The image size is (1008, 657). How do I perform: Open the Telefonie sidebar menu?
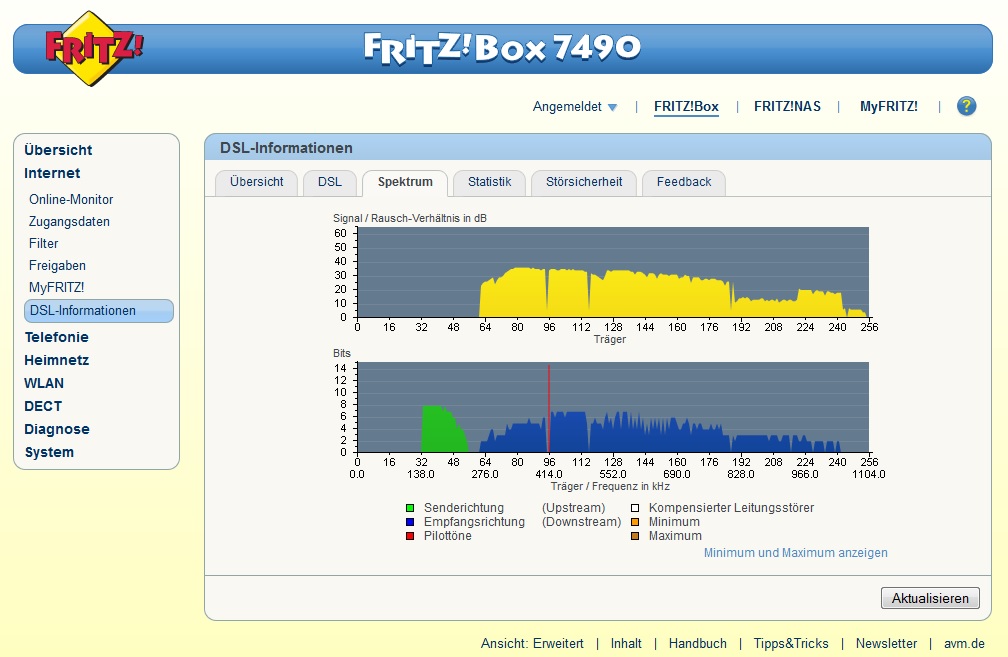[x=57, y=337]
